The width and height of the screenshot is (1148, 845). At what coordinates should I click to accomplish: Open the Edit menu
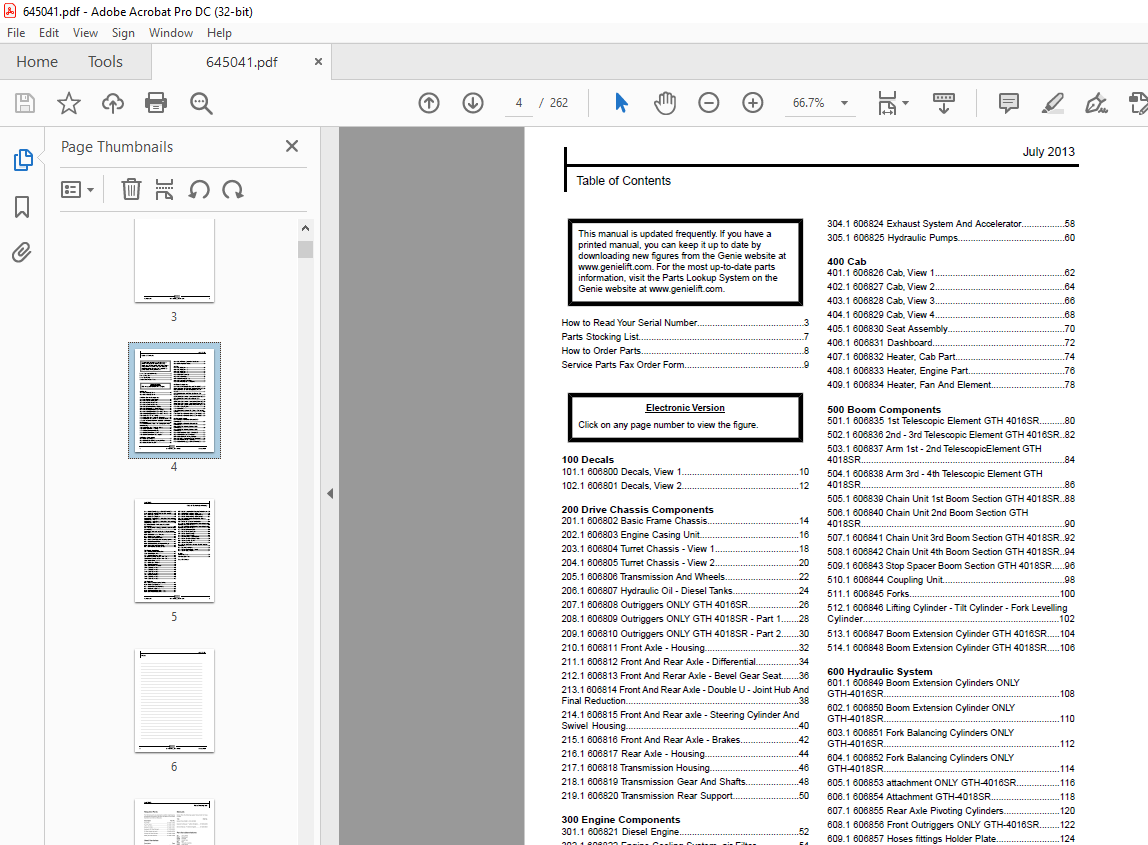point(49,33)
